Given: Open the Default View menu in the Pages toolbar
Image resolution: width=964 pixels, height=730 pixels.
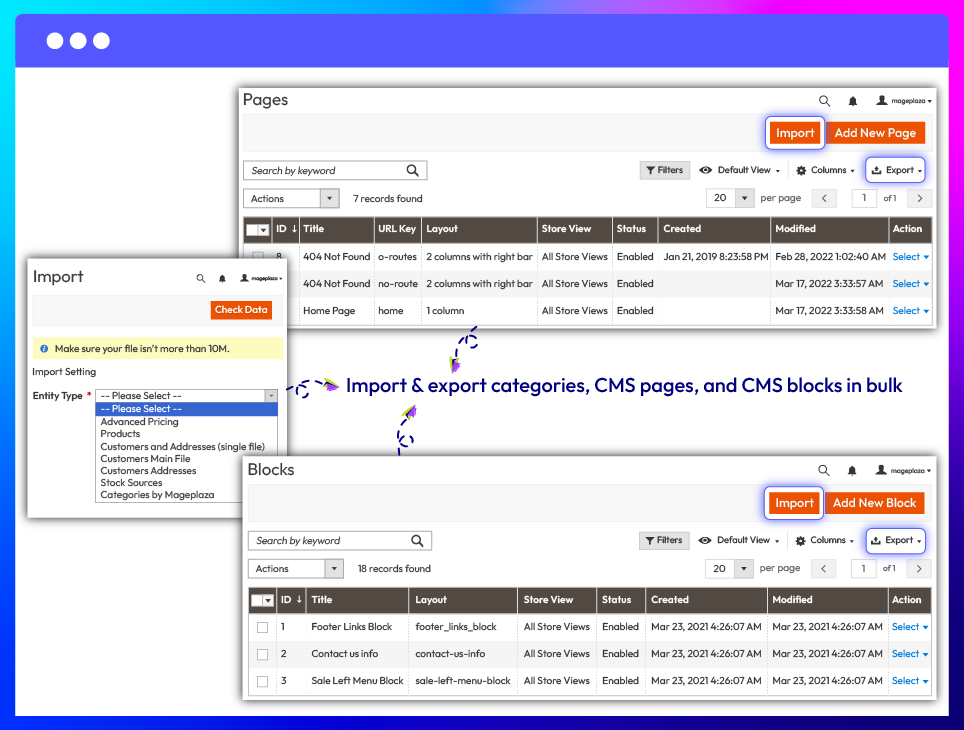Looking at the screenshot, I should pos(740,169).
